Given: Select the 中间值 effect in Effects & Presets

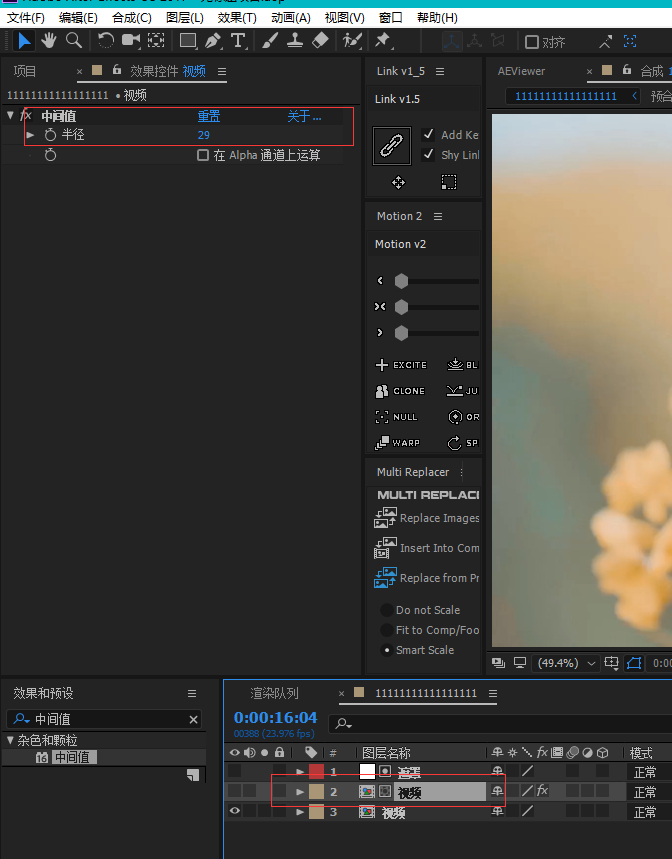Looking at the screenshot, I should point(74,757).
